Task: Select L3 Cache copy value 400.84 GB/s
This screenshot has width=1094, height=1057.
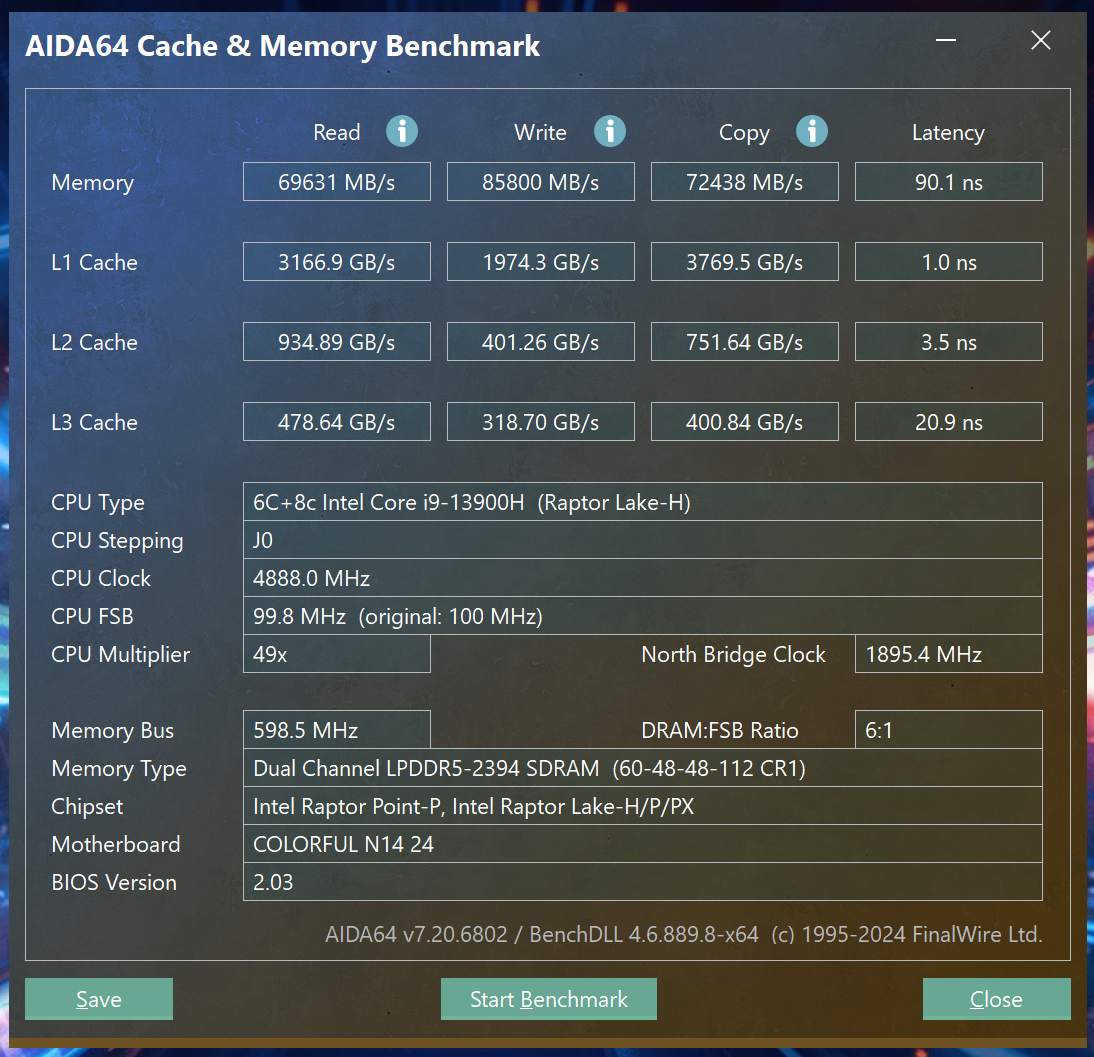Action: [x=744, y=422]
